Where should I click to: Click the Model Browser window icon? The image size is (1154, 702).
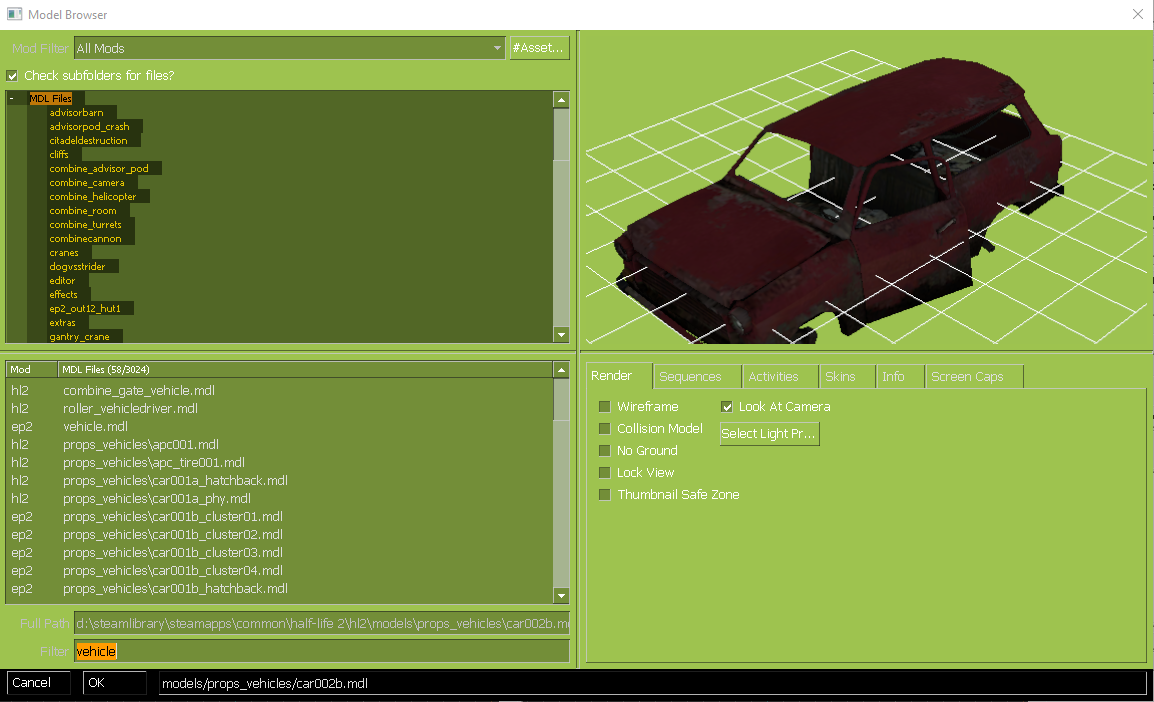point(14,14)
